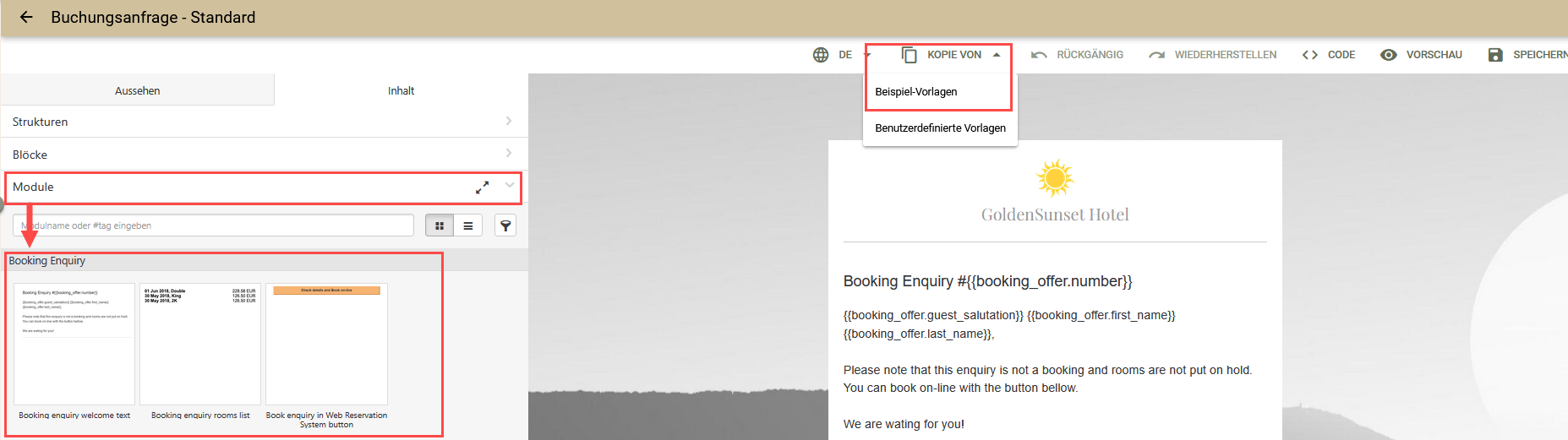Select Booking enquiry welcome text thumbnail
Image resolution: width=1568 pixels, height=440 pixels.
pos(74,344)
